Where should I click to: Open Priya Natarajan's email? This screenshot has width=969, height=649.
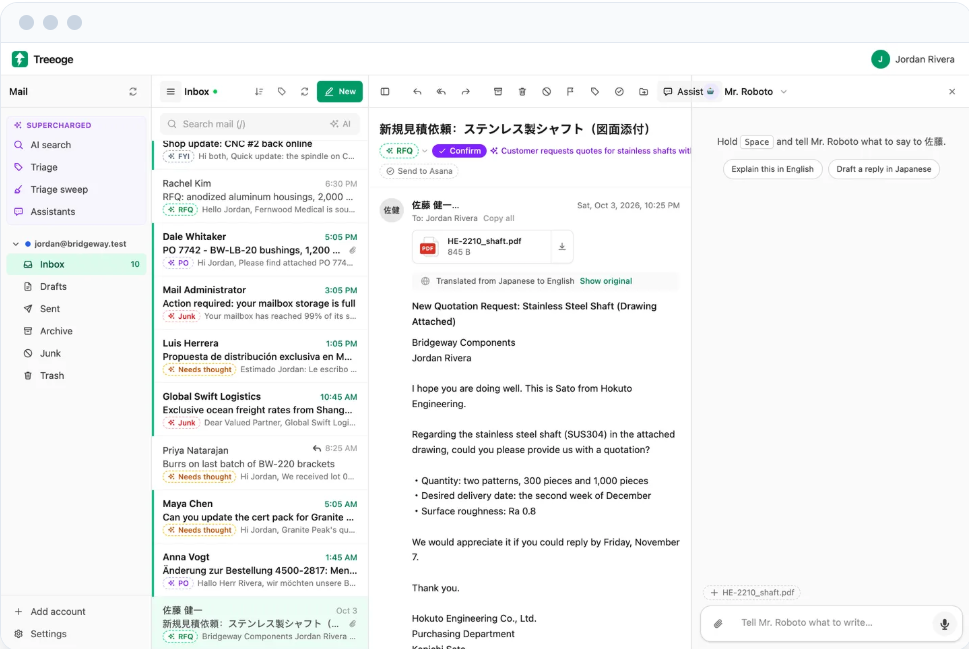coord(260,463)
